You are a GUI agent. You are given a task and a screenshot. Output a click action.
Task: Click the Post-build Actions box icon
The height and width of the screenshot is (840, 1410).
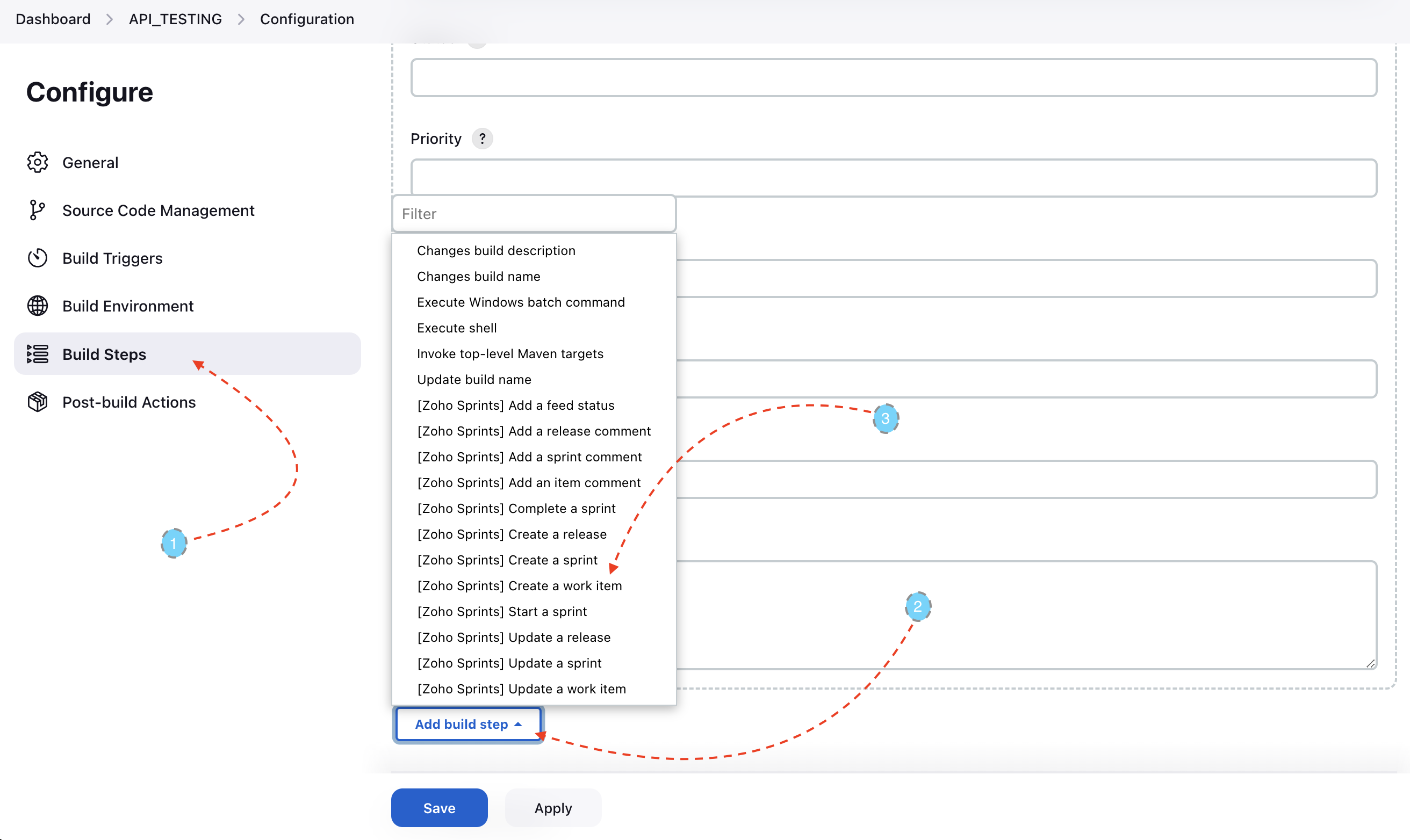[x=38, y=402]
